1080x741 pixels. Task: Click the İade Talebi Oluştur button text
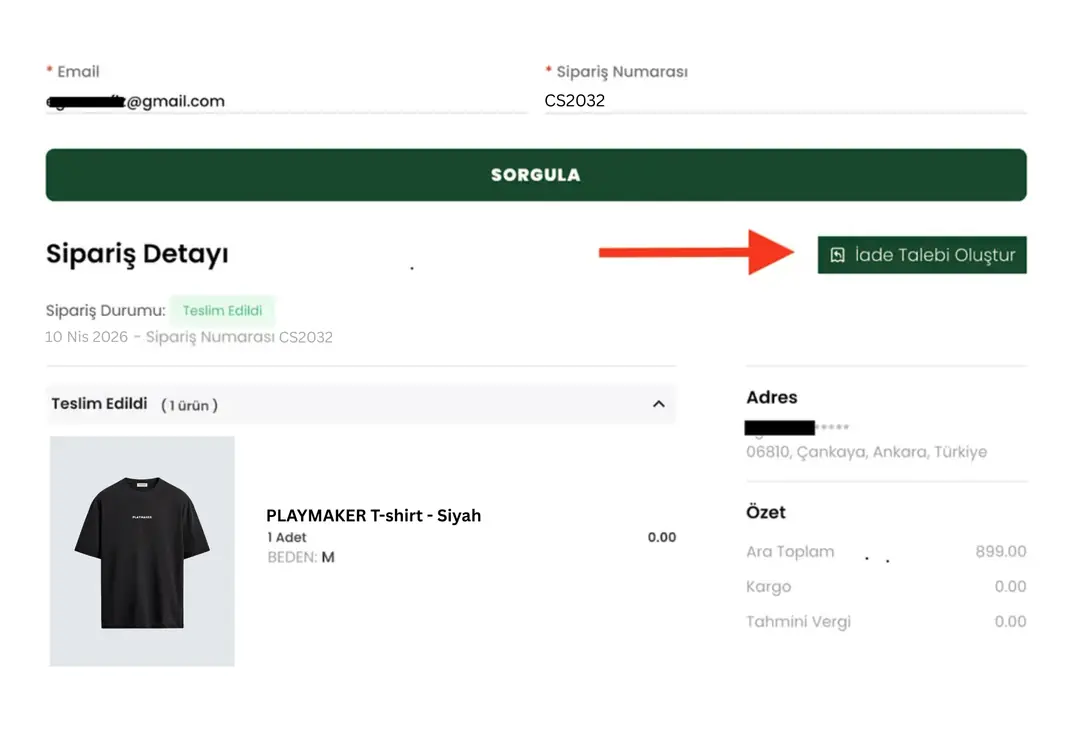[x=934, y=255]
